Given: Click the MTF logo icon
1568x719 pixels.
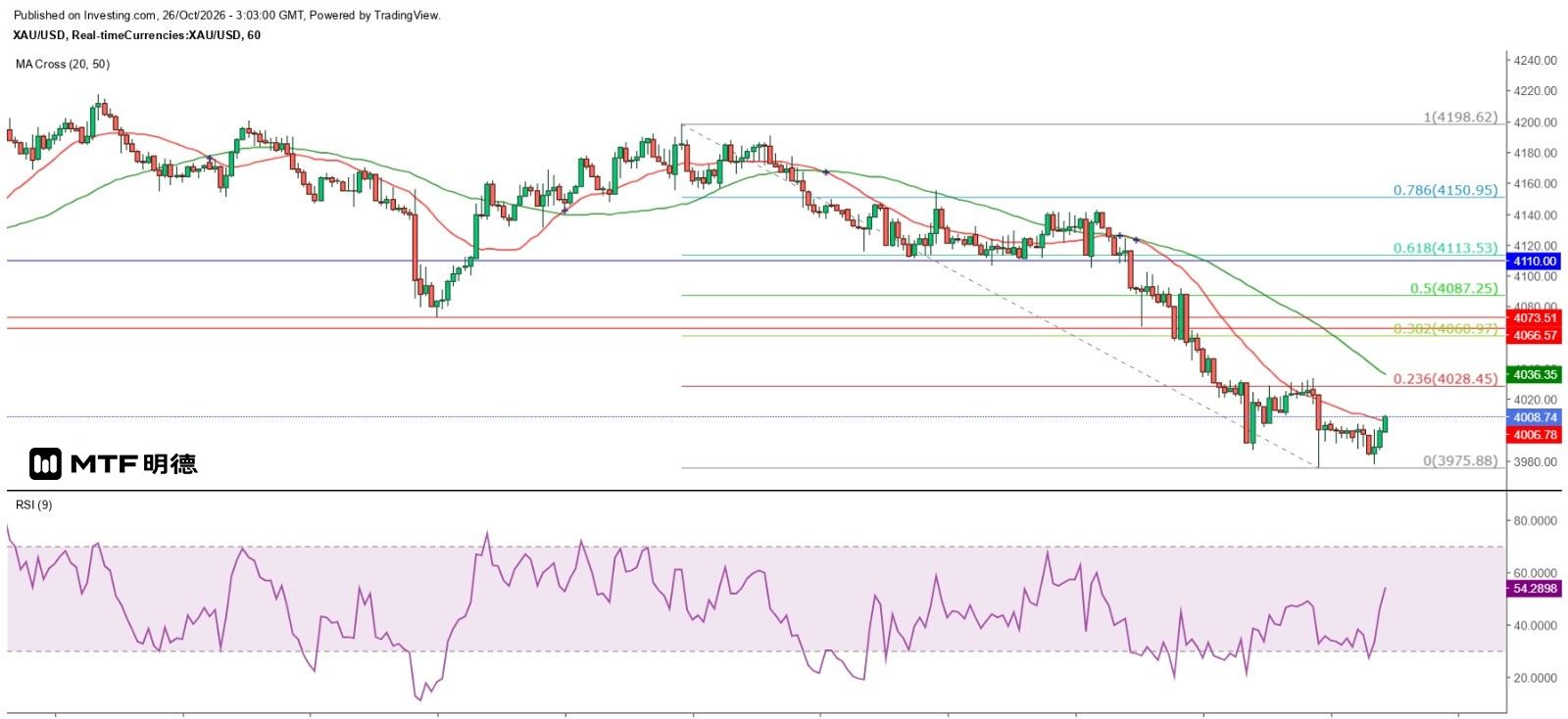Looking at the screenshot, I should click(45, 463).
